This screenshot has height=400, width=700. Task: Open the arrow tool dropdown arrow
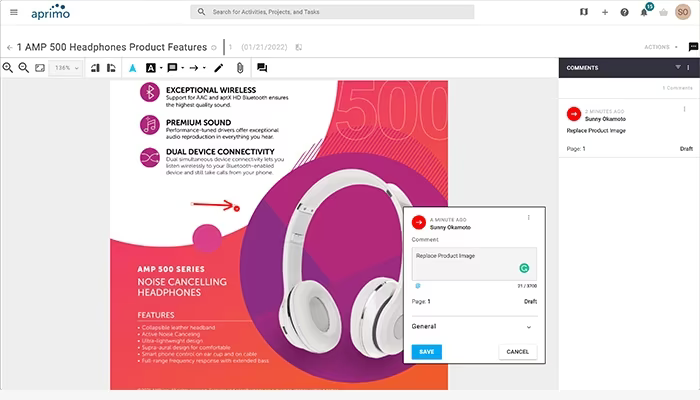point(204,68)
